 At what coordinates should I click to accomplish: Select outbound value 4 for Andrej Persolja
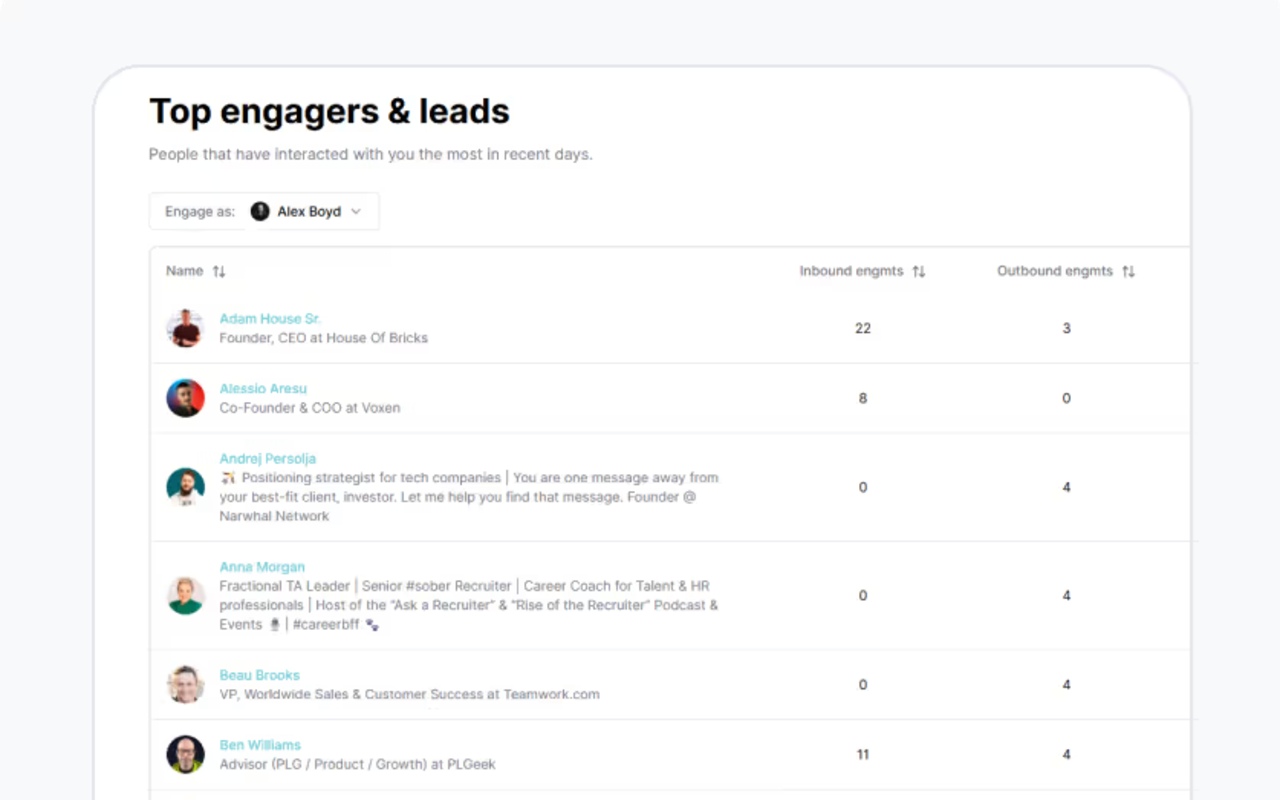(1066, 487)
